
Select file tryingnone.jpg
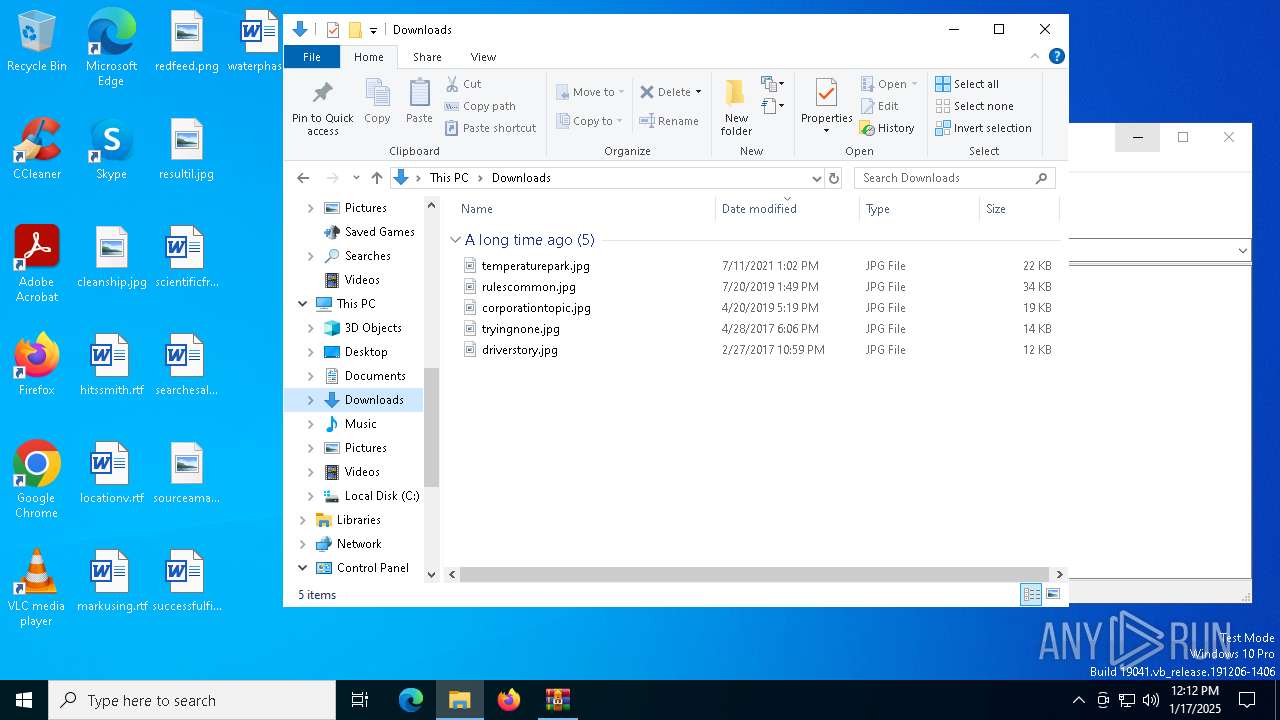[x=520, y=329]
